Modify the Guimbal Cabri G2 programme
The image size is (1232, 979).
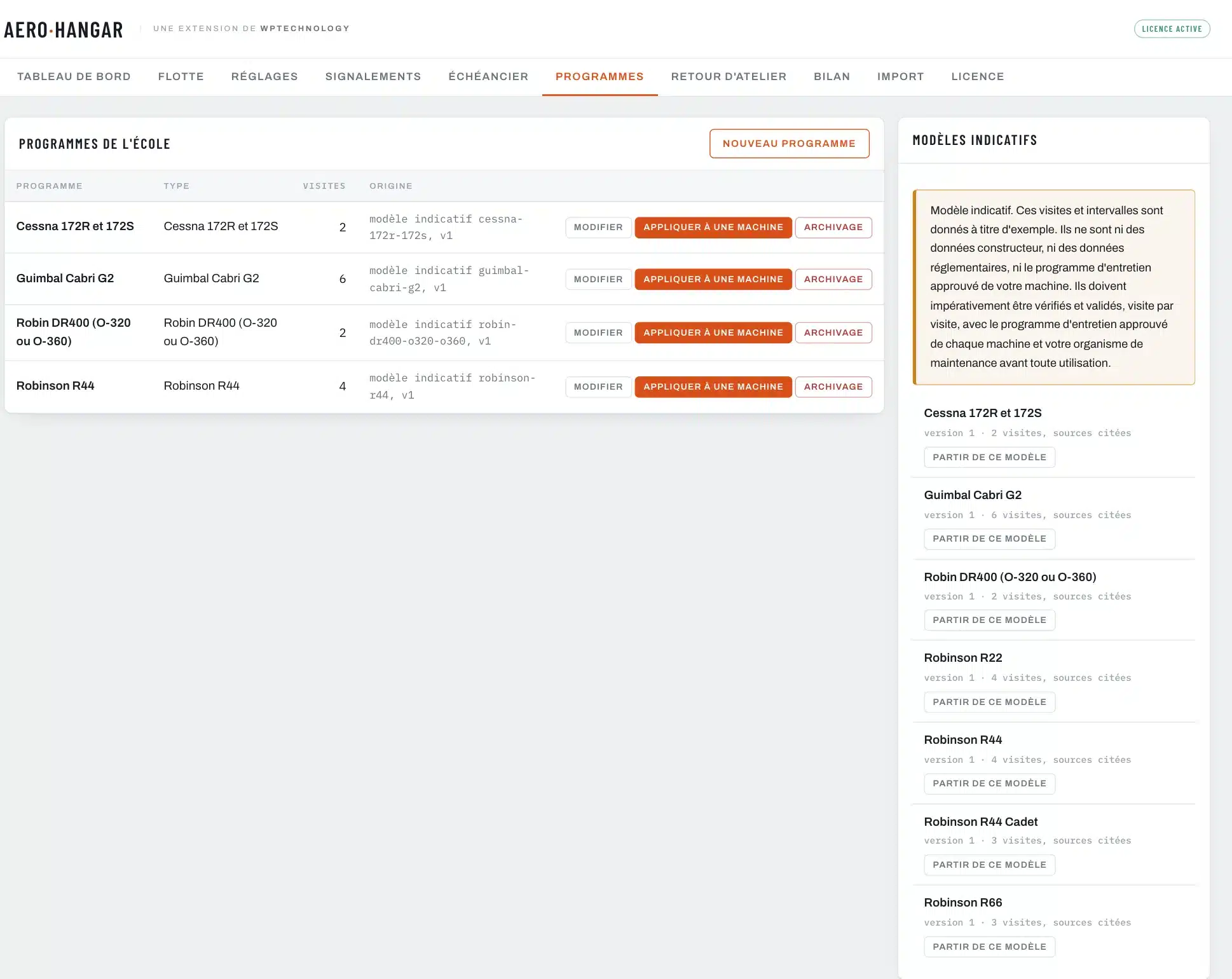598,279
